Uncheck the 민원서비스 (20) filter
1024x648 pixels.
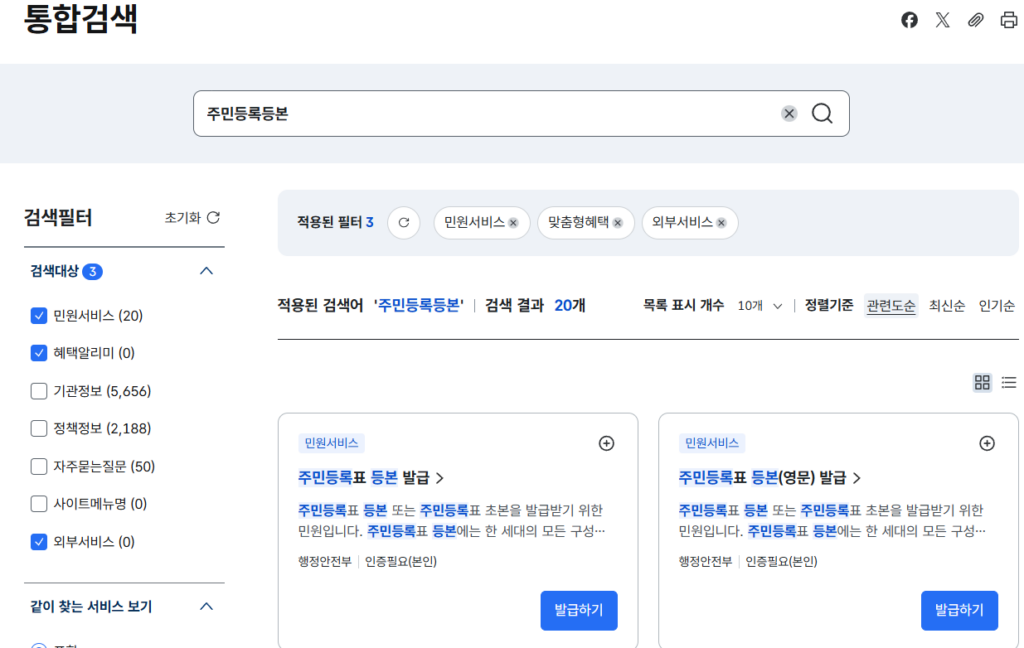pyautogui.click(x=40, y=316)
